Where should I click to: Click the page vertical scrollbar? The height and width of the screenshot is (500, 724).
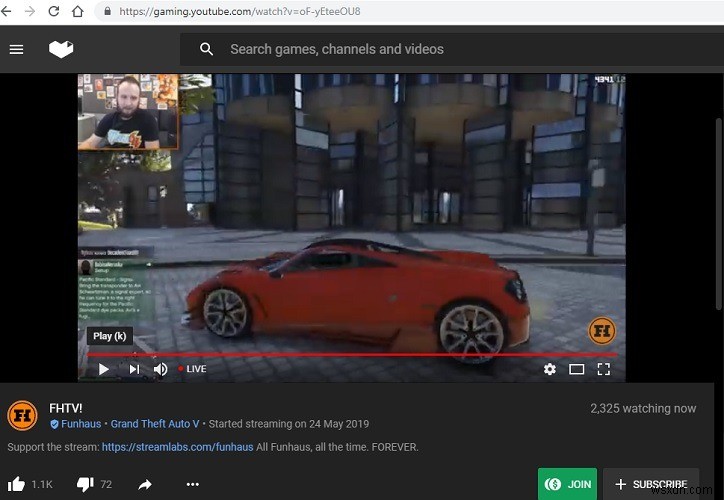718,213
